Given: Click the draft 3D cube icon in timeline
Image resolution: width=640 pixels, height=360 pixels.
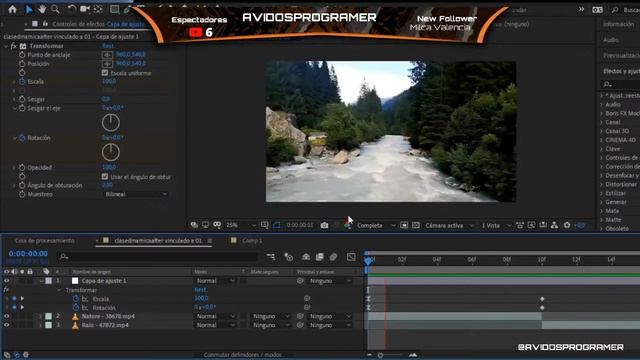Looking at the screenshot, I should click(x=289, y=257).
